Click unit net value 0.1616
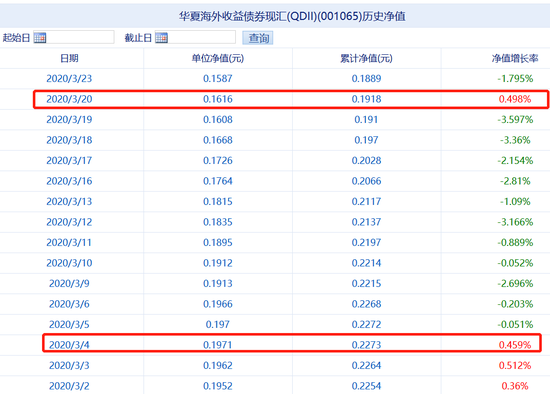The width and height of the screenshot is (550, 394). [218, 99]
